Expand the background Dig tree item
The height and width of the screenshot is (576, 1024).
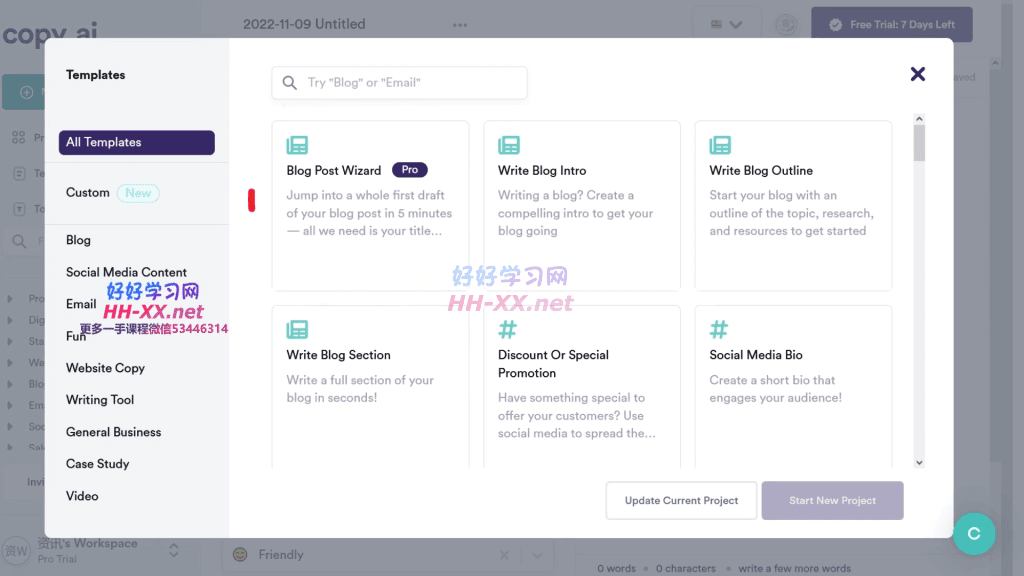pyautogui.click(x=10, y=320)
